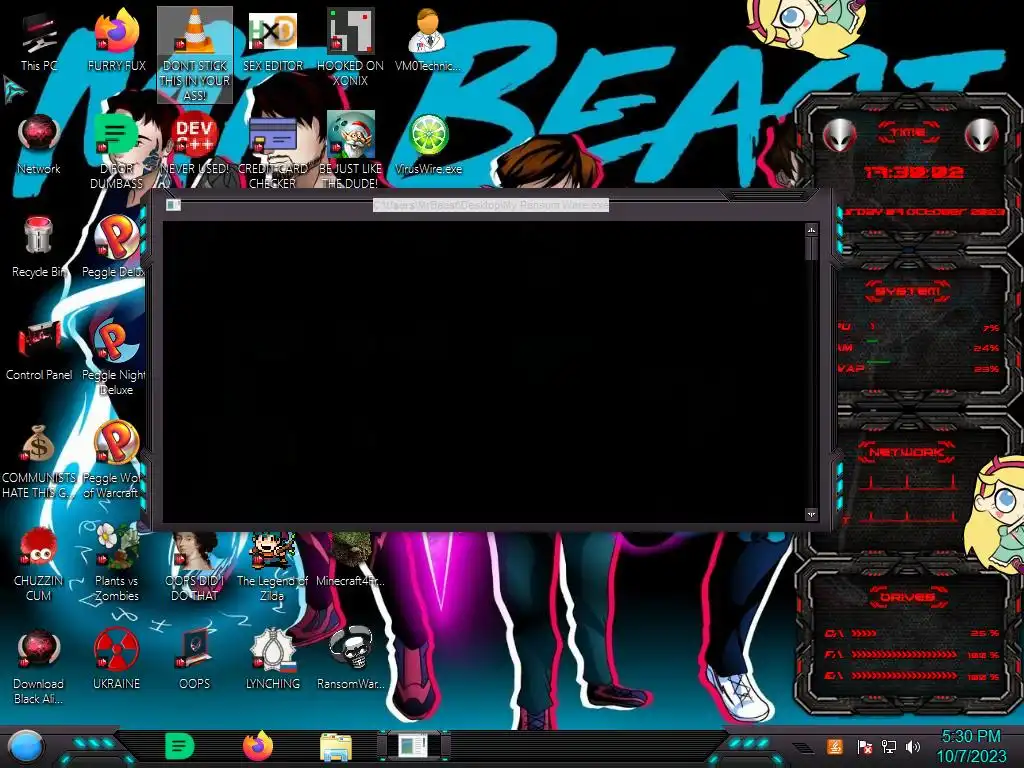The height and width of the screenshot is (768, 1024).
Task: Click the volume speaker tray icon
Action: pos(913,746)
